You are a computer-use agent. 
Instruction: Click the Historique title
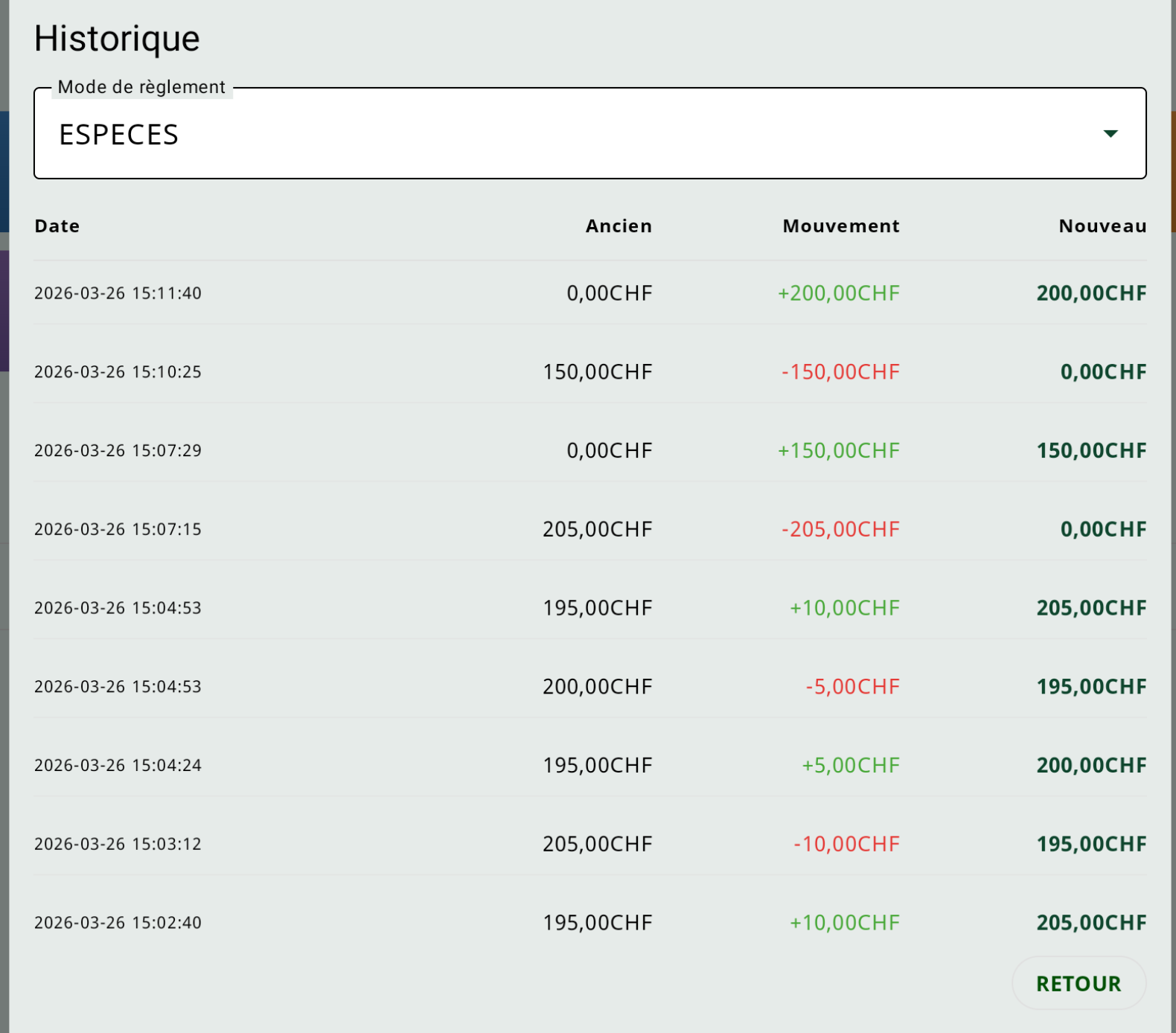tap(117, 39)
